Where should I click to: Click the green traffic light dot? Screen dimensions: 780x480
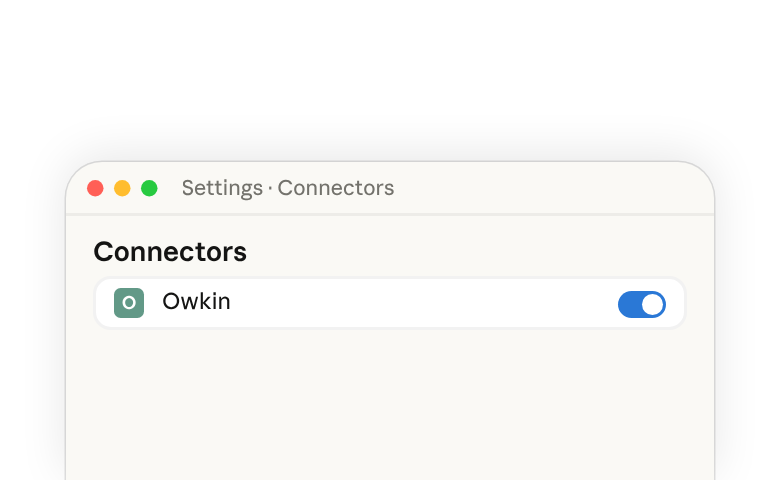(149, 188)
